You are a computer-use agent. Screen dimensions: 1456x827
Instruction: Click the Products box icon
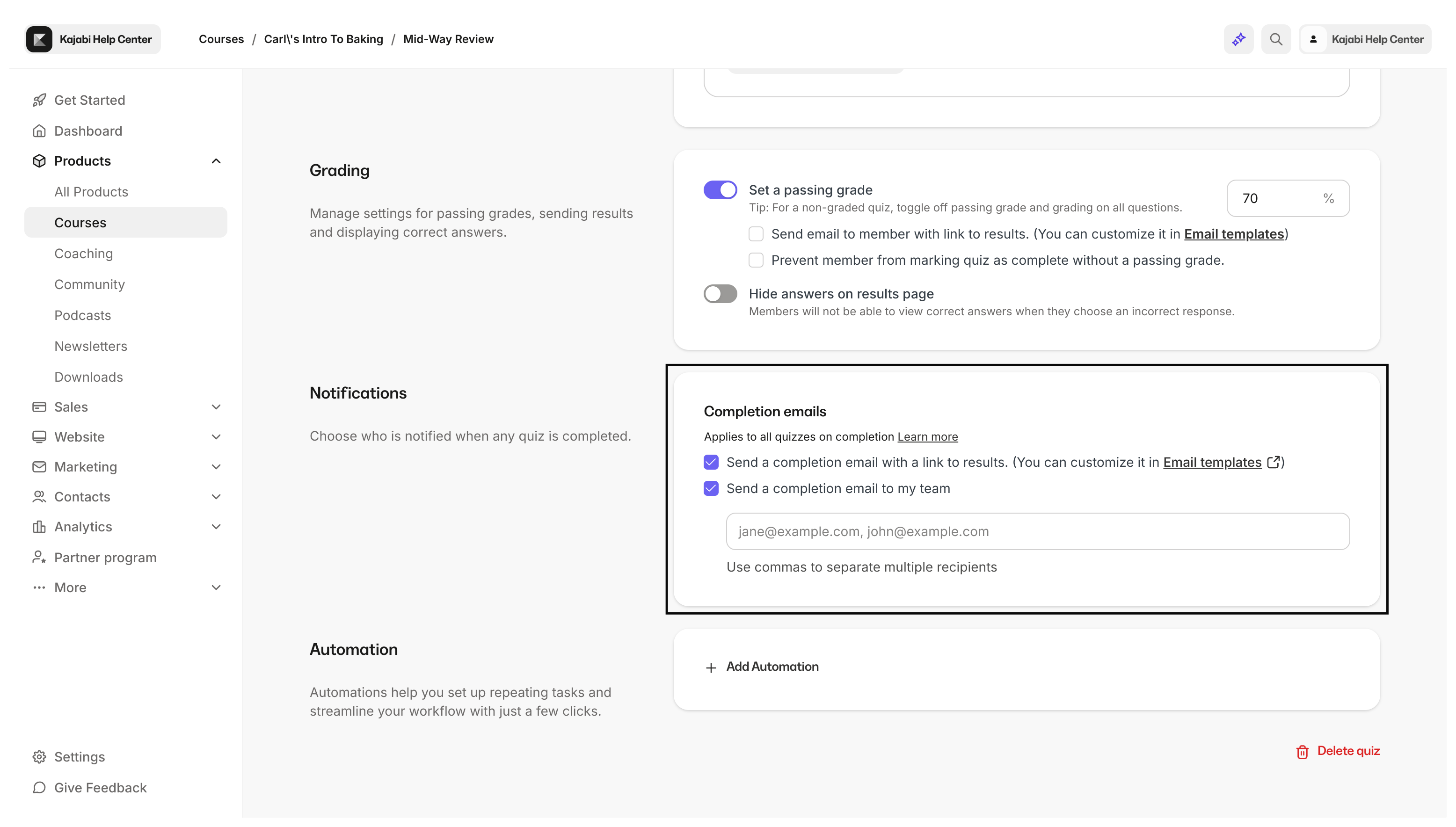click(x=39, y=161)
